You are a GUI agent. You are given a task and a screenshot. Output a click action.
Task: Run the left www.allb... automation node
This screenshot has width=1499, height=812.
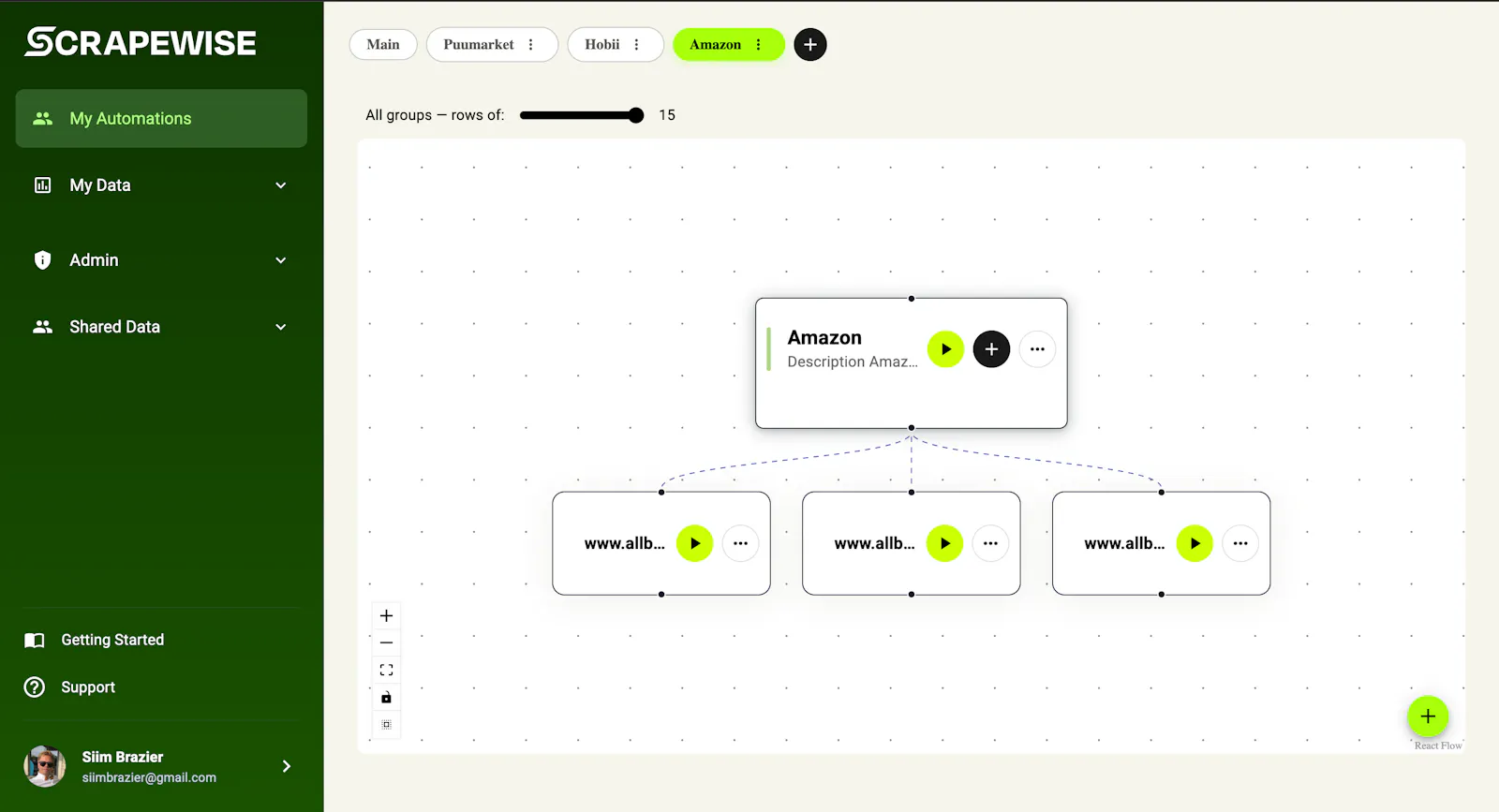[x=695, y=543]
